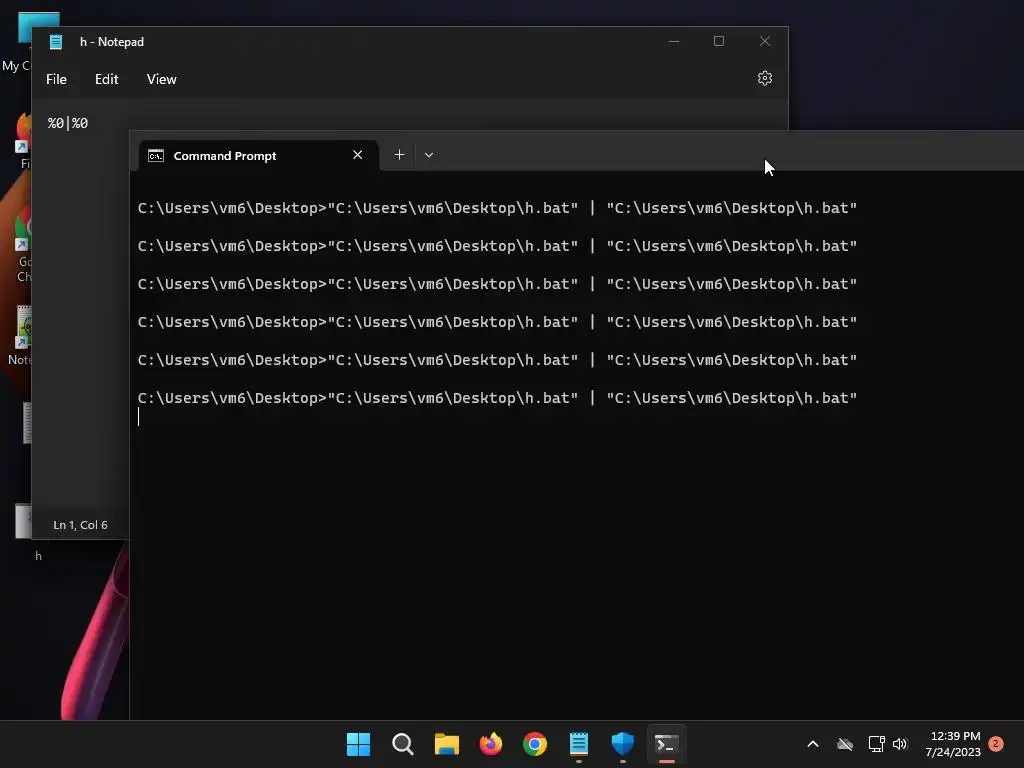Minimize the Notepad window

click(x=674, y=41)
